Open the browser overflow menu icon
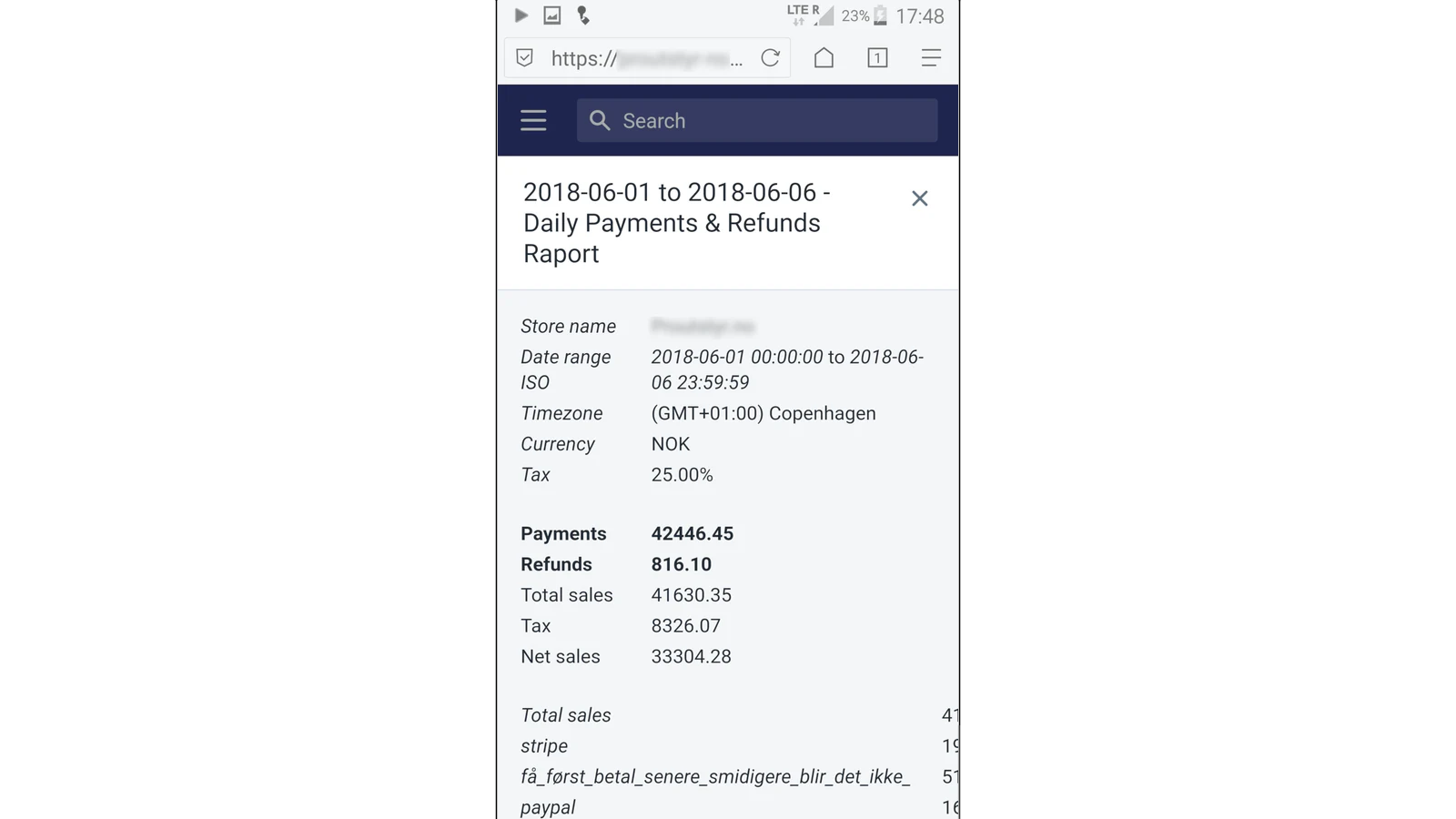The image size is (1456, 819). pos(930,58)
